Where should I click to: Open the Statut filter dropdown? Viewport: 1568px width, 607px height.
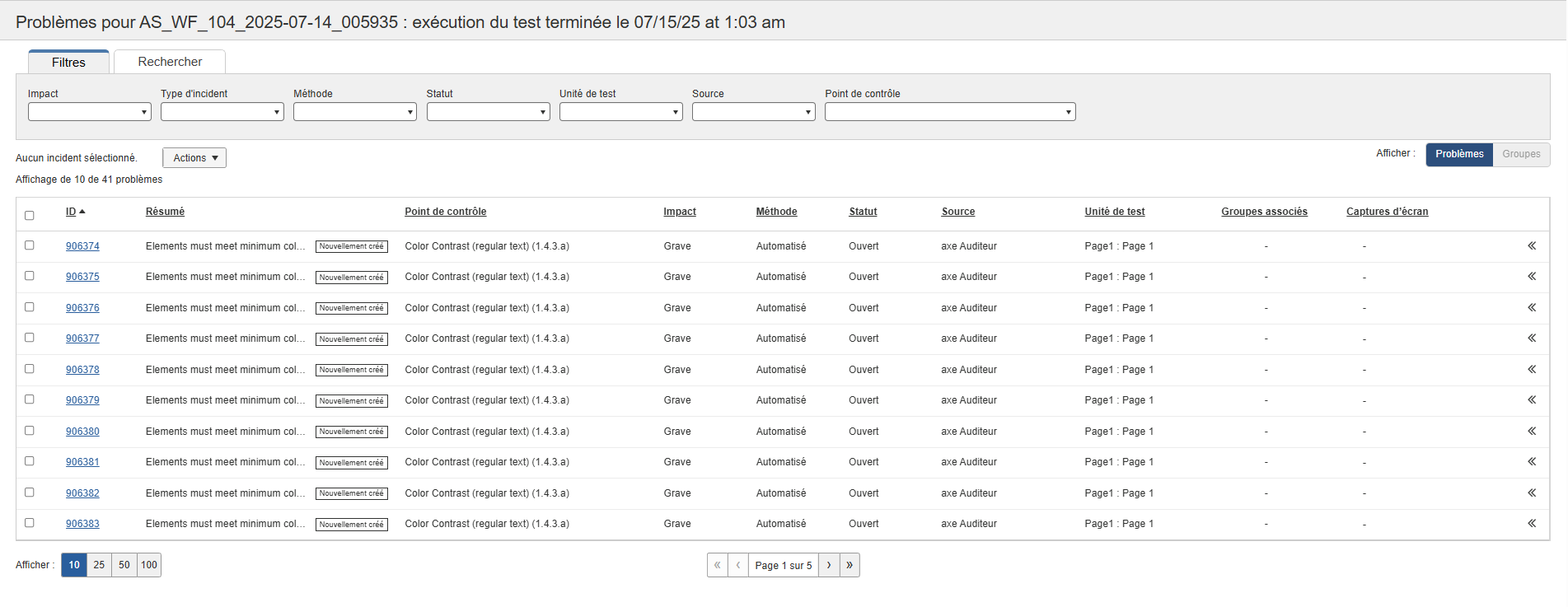pos(488,112)
